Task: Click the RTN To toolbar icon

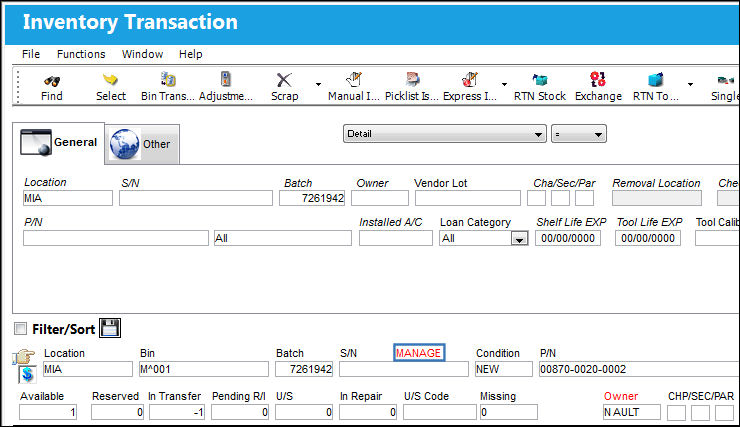Action: [x=656, y=79]
